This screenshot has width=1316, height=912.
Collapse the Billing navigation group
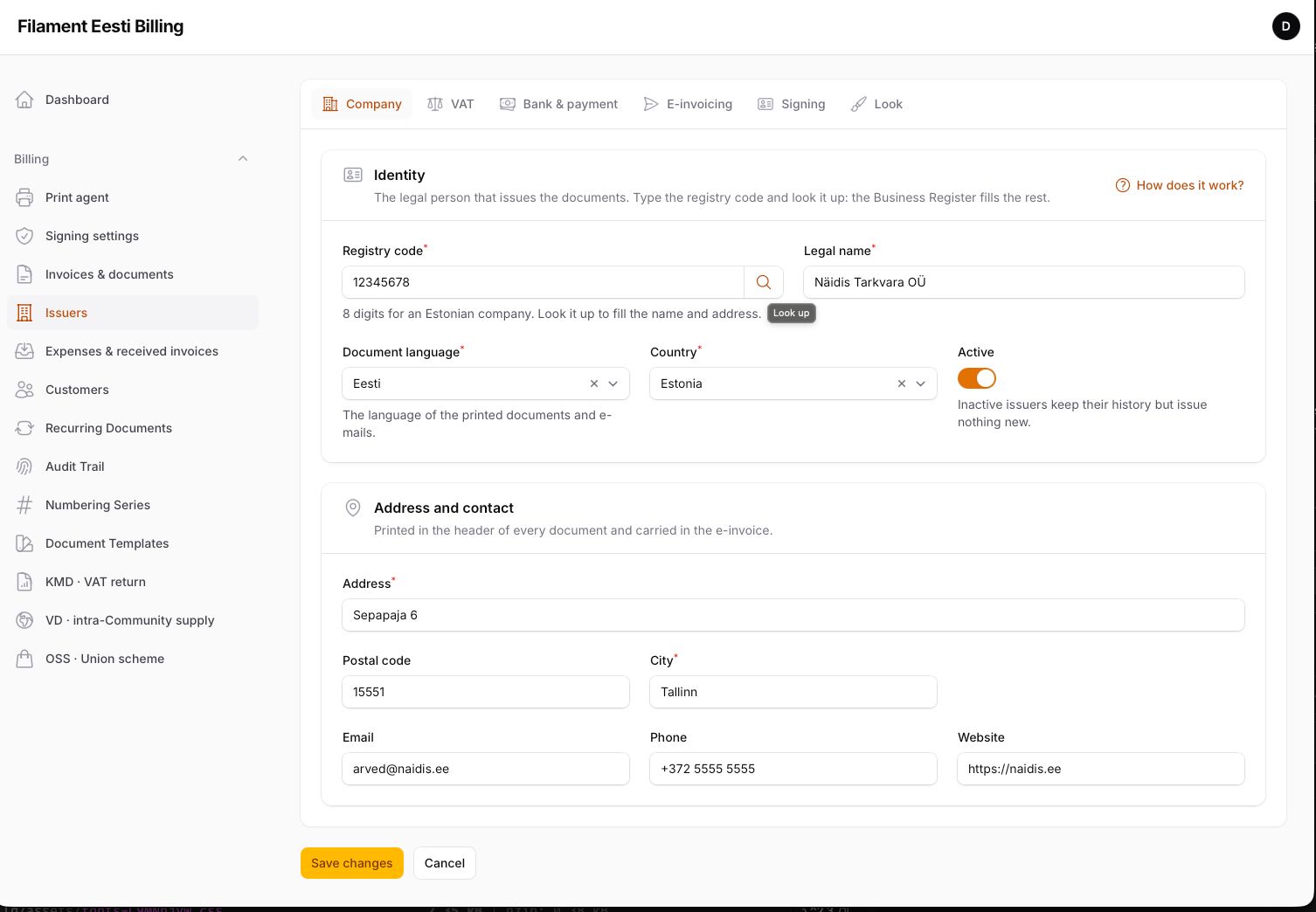pos(243,159)
